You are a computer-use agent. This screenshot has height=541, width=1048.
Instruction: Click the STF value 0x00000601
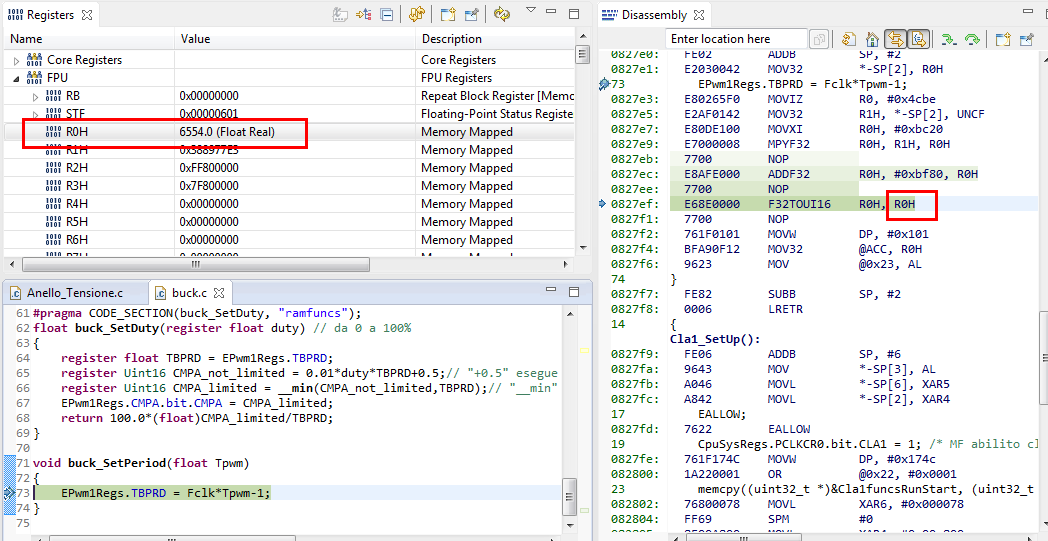(209, 114)
